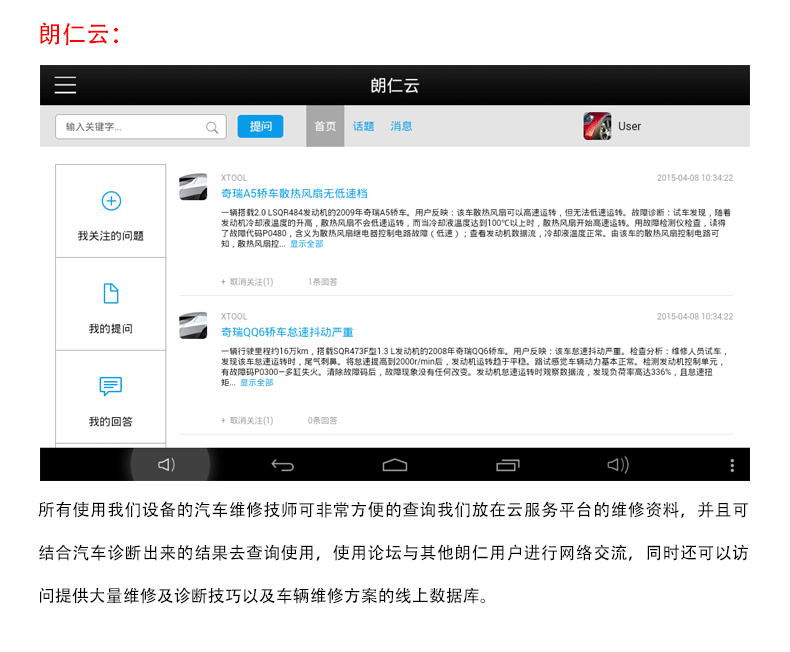Expand 显示全部 in the 奇瑞A5 post
This screenshot has width=790, height=652.
[306, 244]
